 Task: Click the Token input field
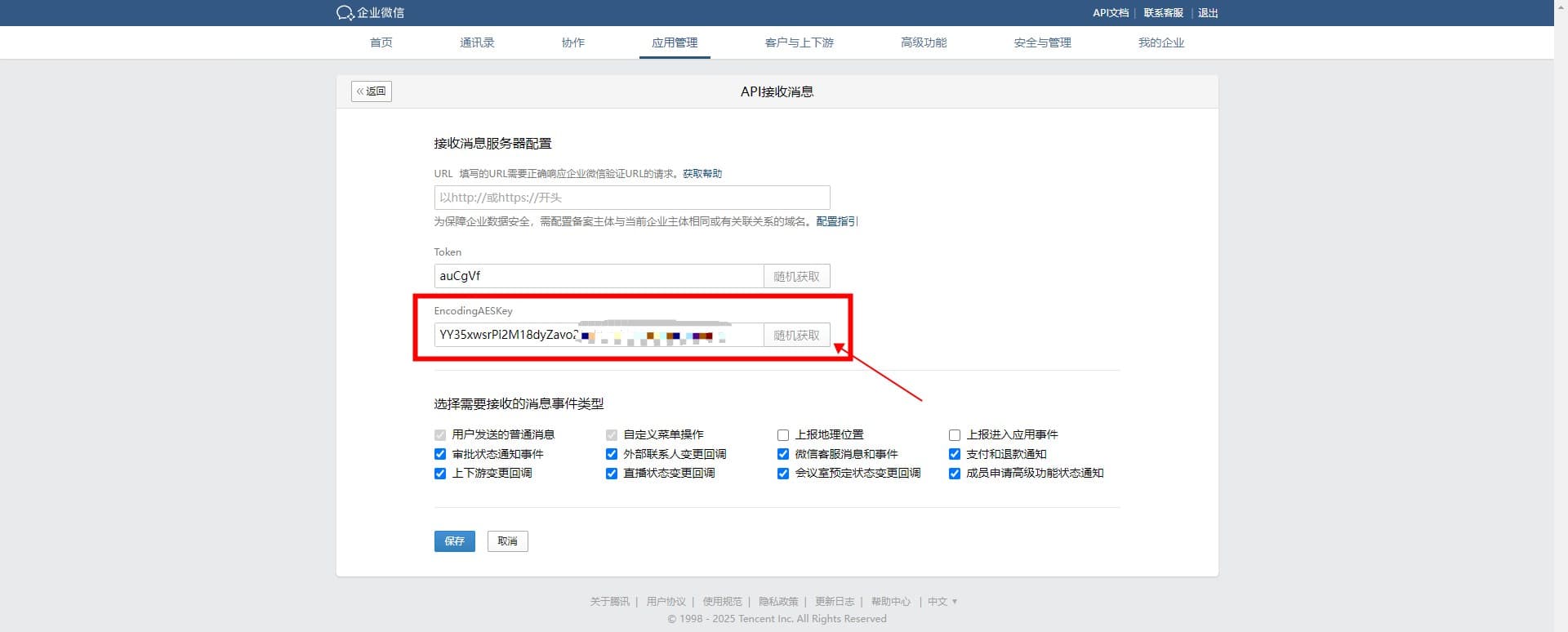(599, 276)
